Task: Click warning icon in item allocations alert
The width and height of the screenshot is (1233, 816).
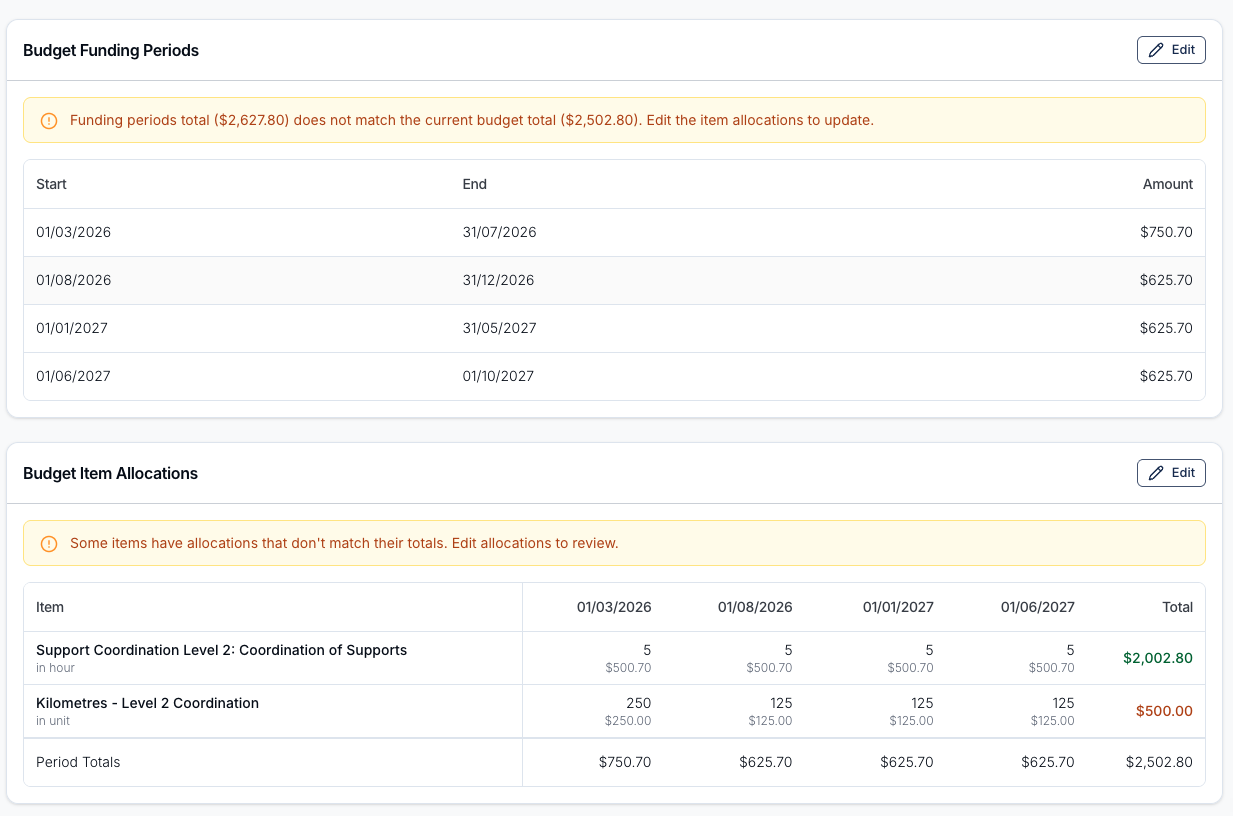Action: click(x=49, y=544)
